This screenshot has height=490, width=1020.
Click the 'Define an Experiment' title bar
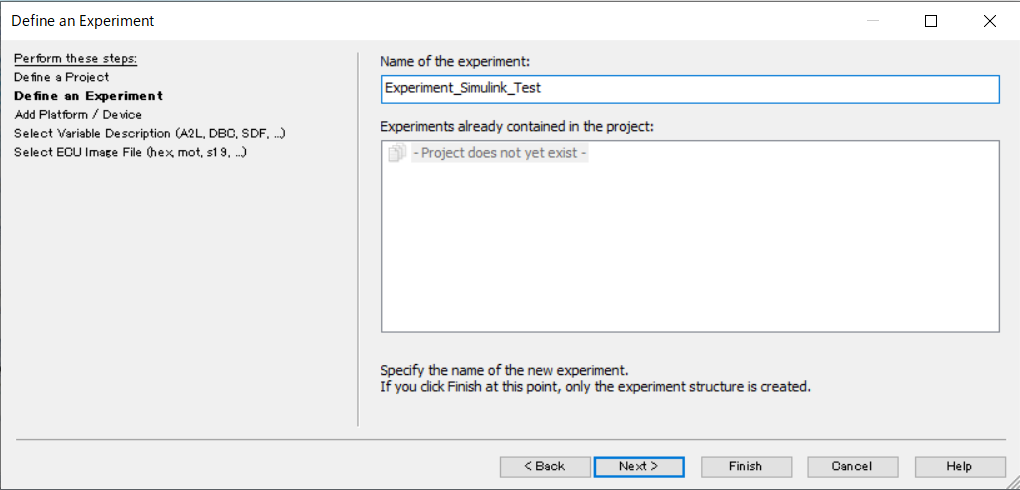(83, 21)
